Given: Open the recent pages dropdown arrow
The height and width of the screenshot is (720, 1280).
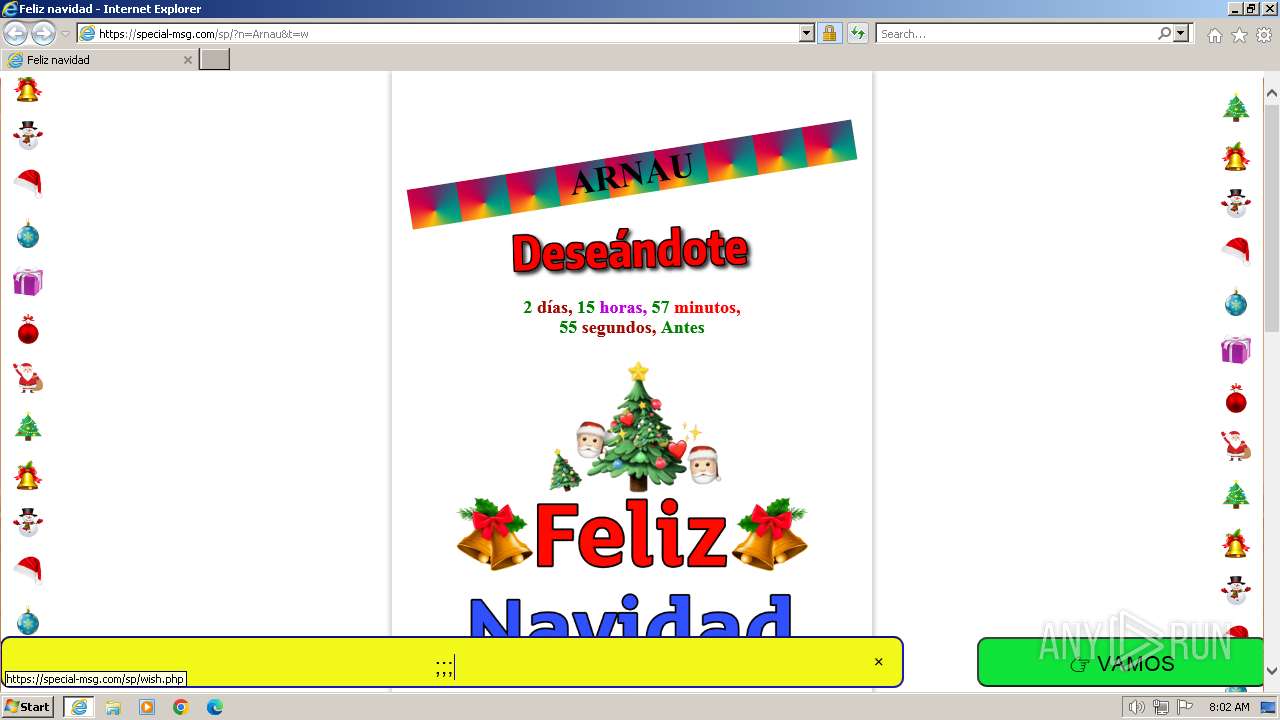Looking at the screenshot, I should click(65, 34).
